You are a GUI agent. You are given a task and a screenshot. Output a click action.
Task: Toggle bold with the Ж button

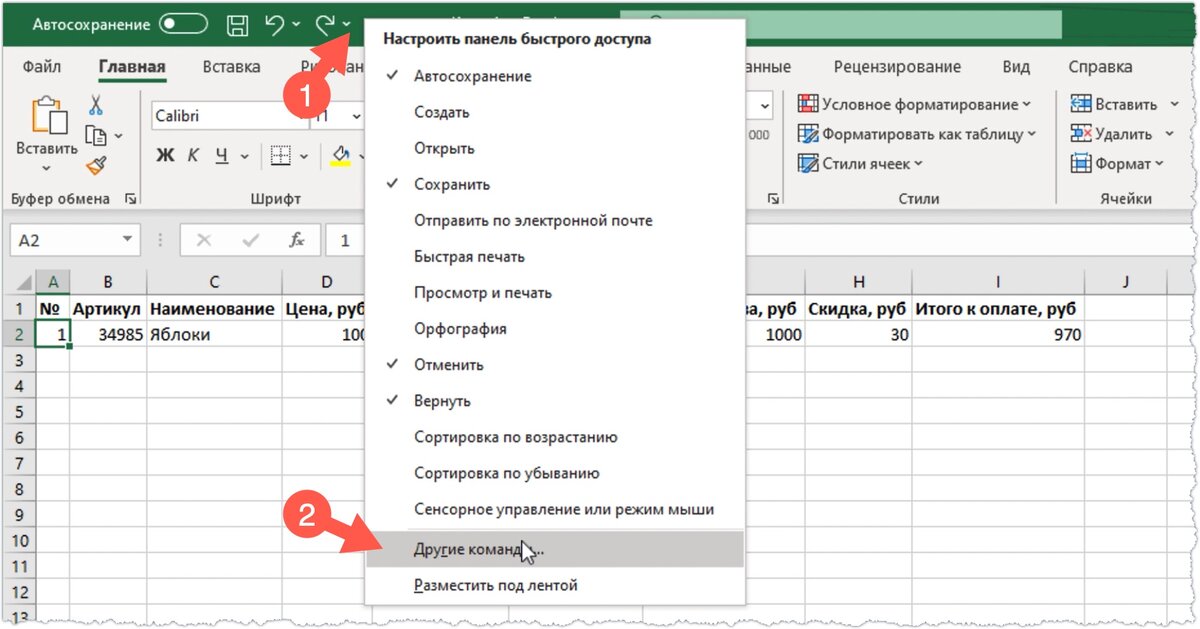pos(165,156)
